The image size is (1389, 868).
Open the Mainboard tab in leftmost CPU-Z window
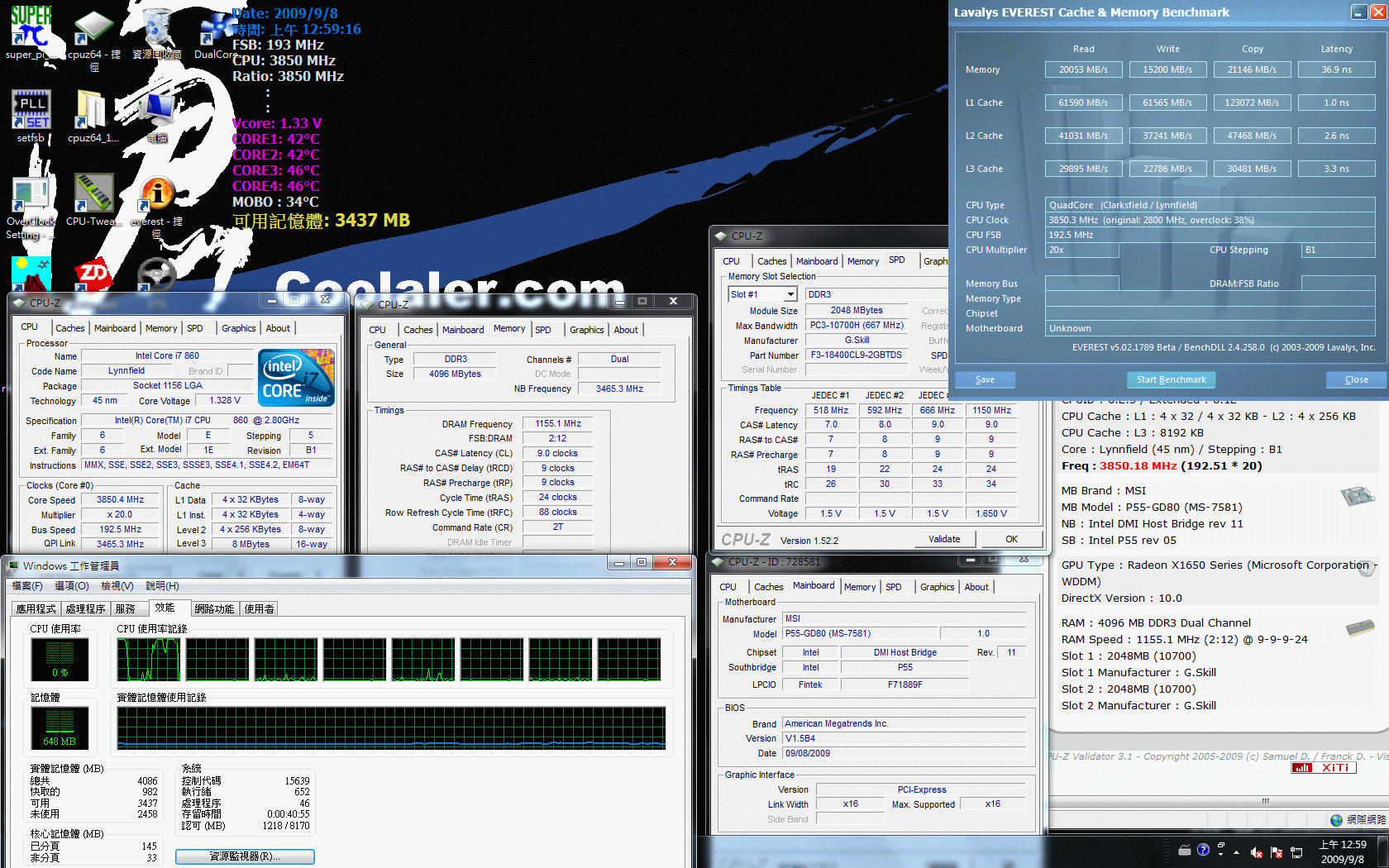point(115,328)
